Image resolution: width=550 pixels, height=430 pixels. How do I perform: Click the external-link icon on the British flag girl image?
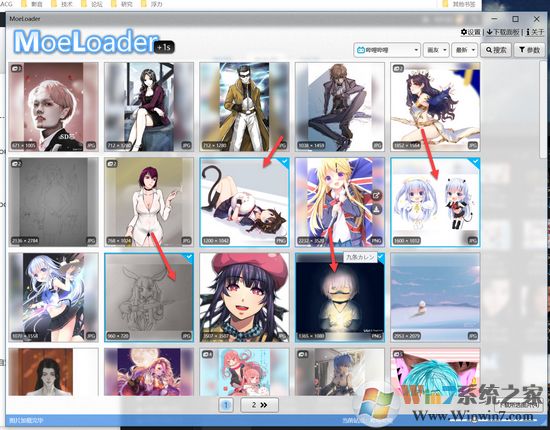[x=376, y=196]
